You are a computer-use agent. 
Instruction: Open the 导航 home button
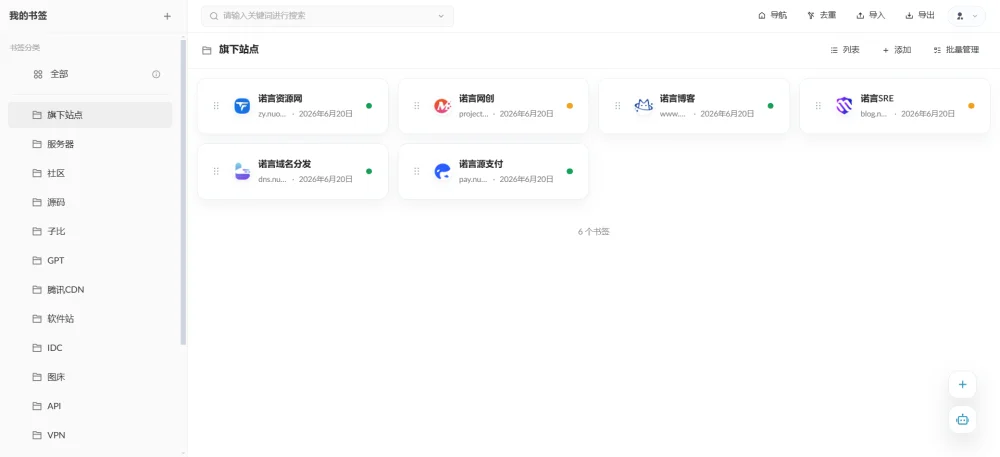click(x=772, y=16)
